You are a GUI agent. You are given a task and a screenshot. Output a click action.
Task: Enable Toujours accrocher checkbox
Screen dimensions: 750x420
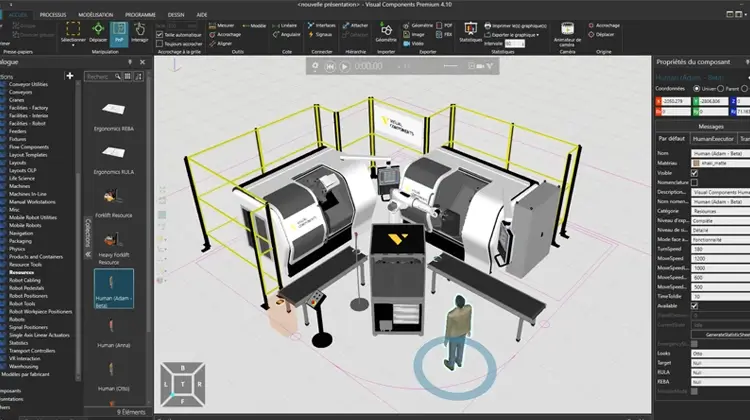159,44
